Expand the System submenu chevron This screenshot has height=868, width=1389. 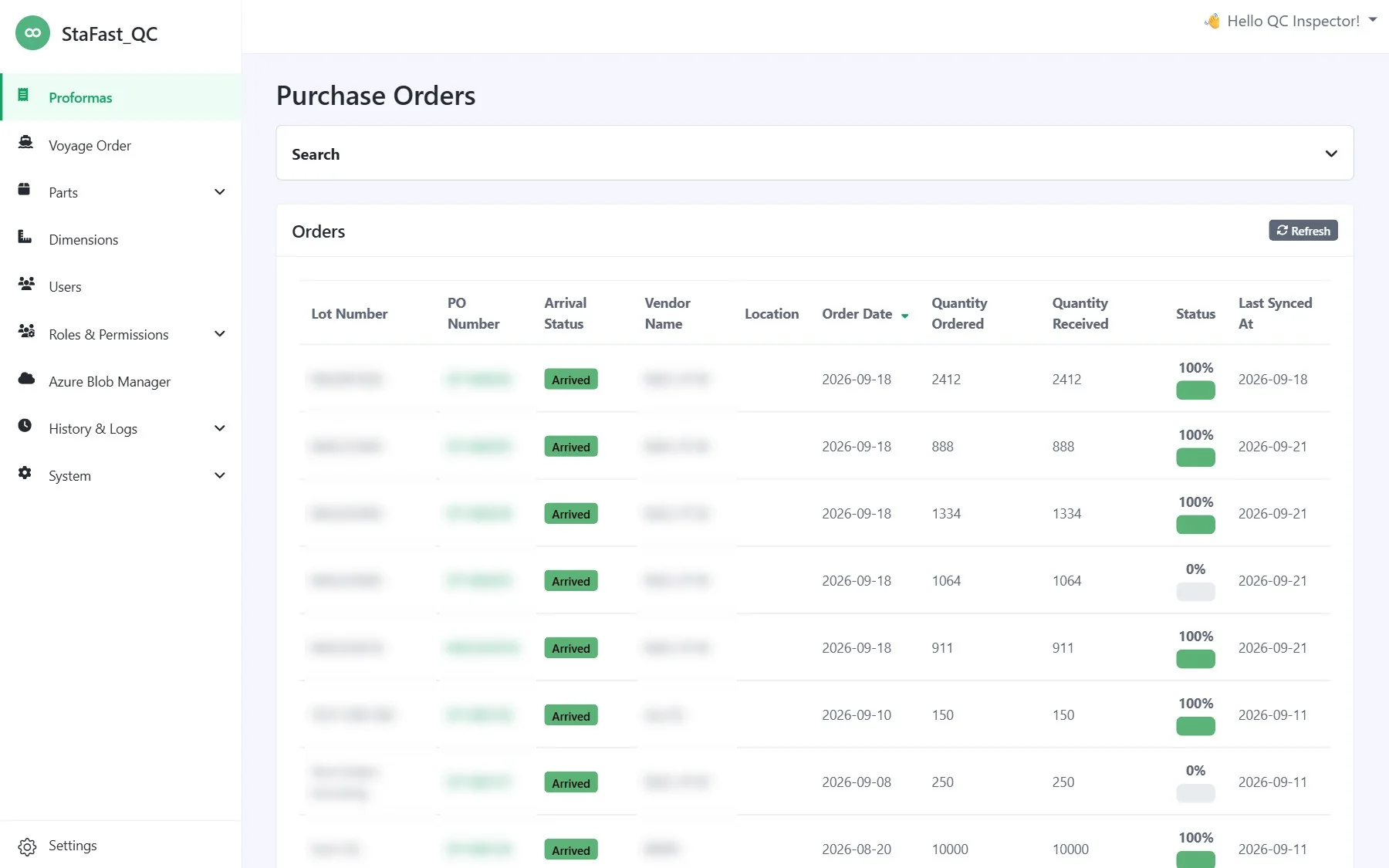tap(220, 475)
